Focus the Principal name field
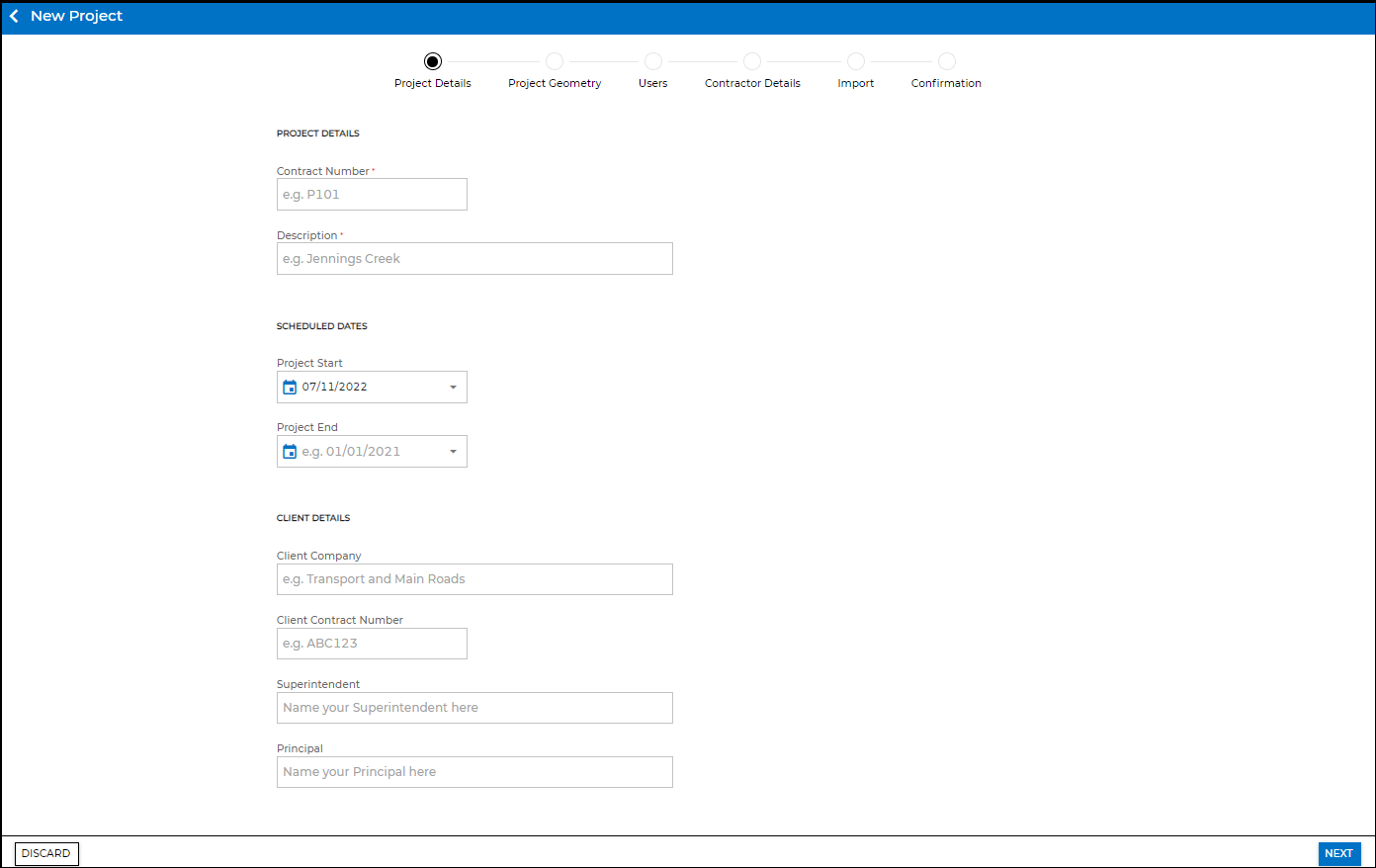Screen dimensions: 1376x868 [474, 772]
